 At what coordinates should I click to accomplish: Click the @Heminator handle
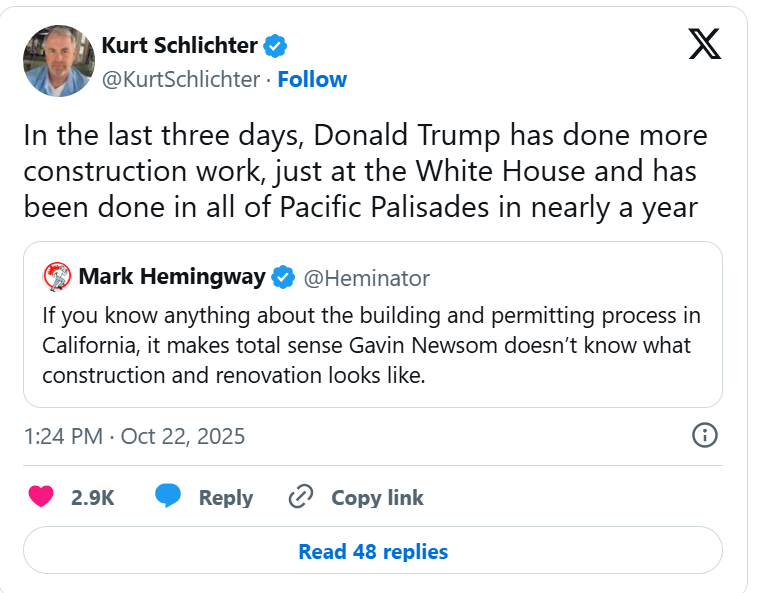point(366,277)
